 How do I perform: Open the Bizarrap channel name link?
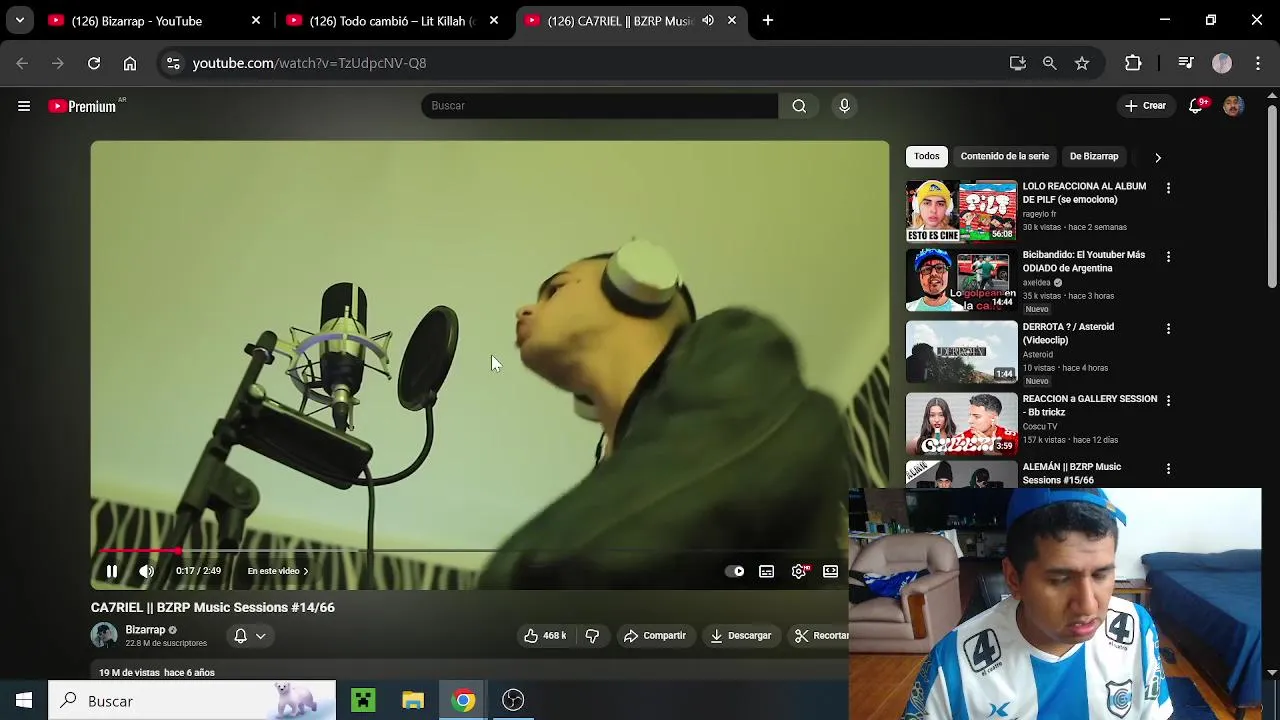(x=145, y=630)
